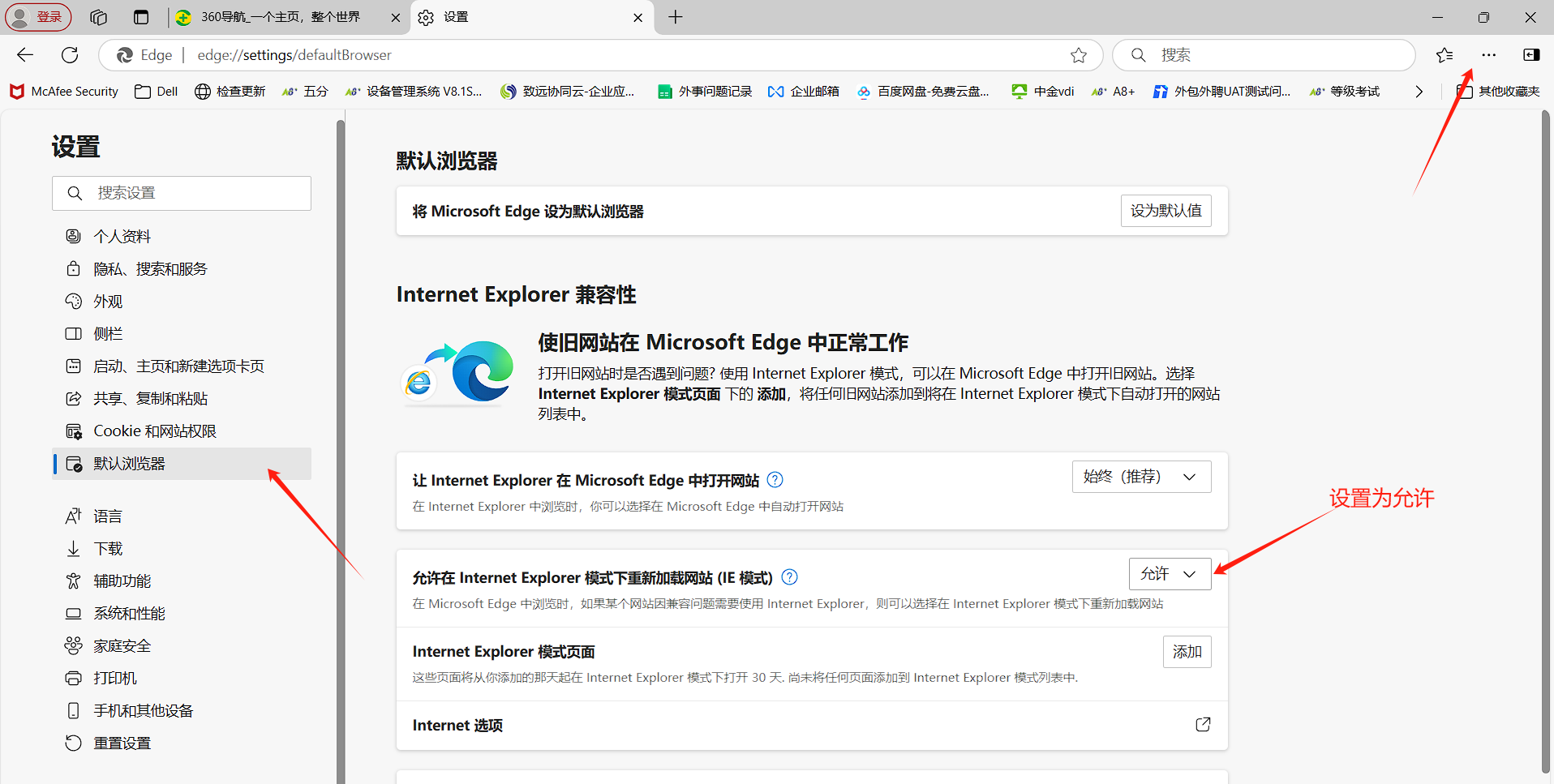Open the tab actions menu icon

(x=141, y=17)
